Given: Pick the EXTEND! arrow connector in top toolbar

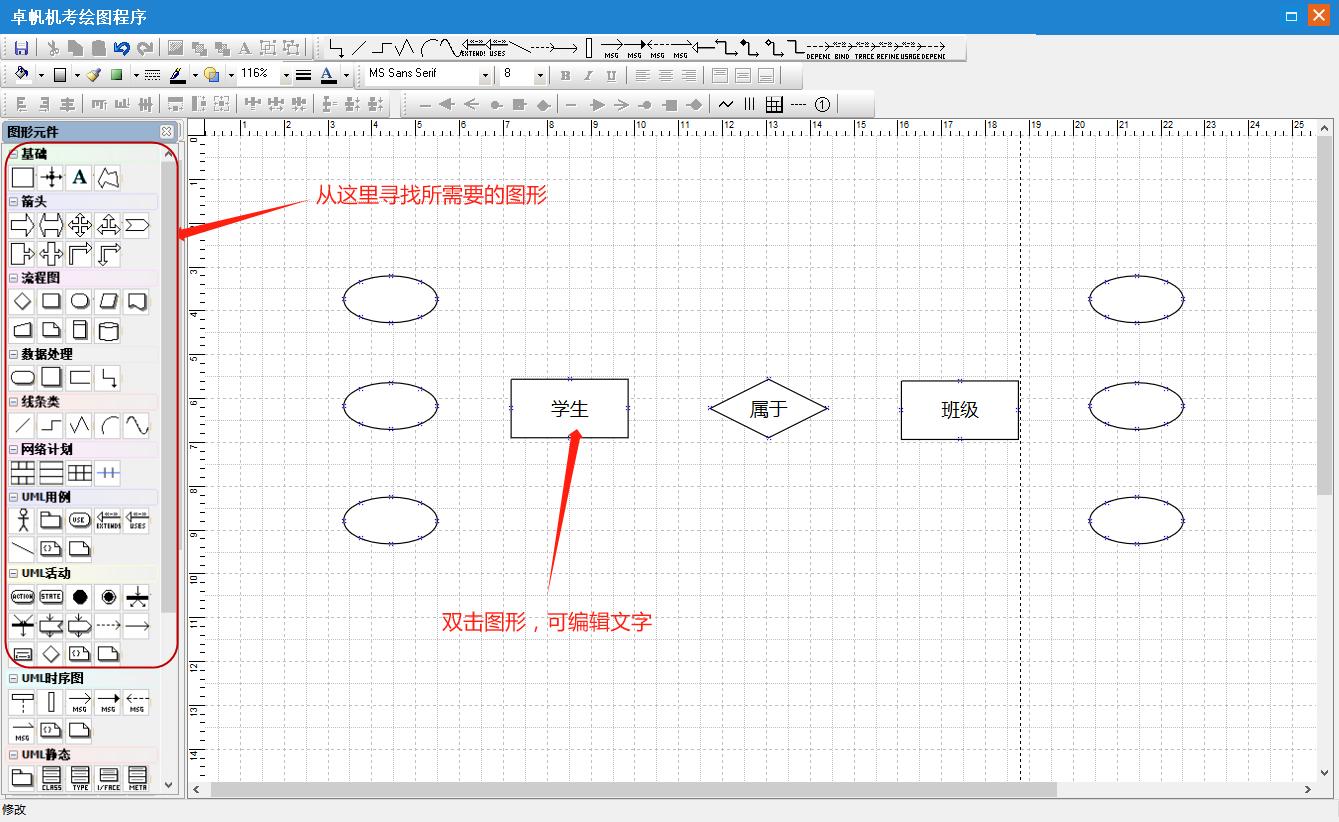Looking at the screenshot, I should click(473, 48).
